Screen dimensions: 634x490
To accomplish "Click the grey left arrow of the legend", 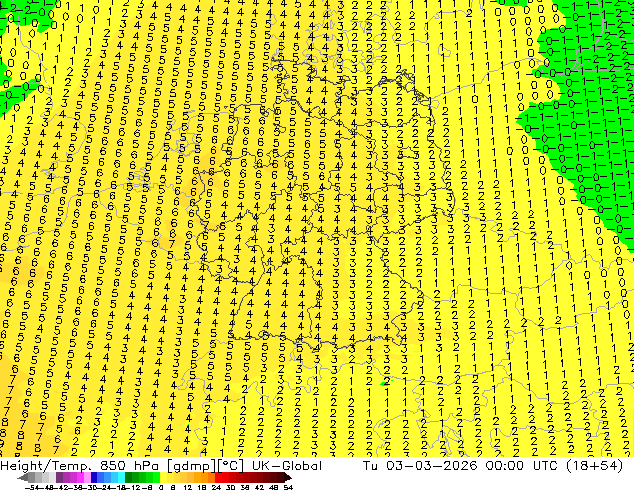I will coord(23,478).
